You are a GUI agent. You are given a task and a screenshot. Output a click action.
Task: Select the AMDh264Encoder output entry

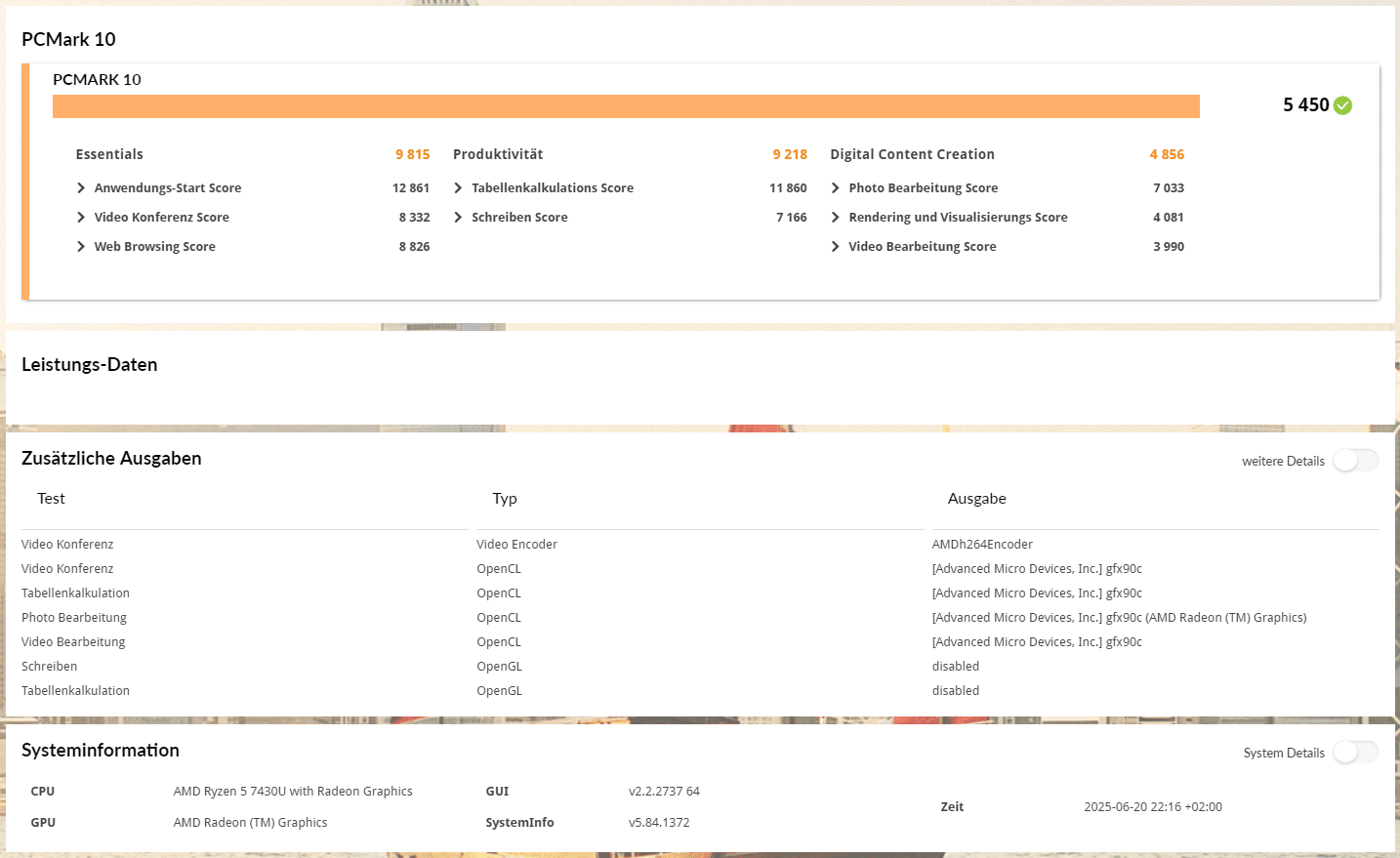pos(982,545)
